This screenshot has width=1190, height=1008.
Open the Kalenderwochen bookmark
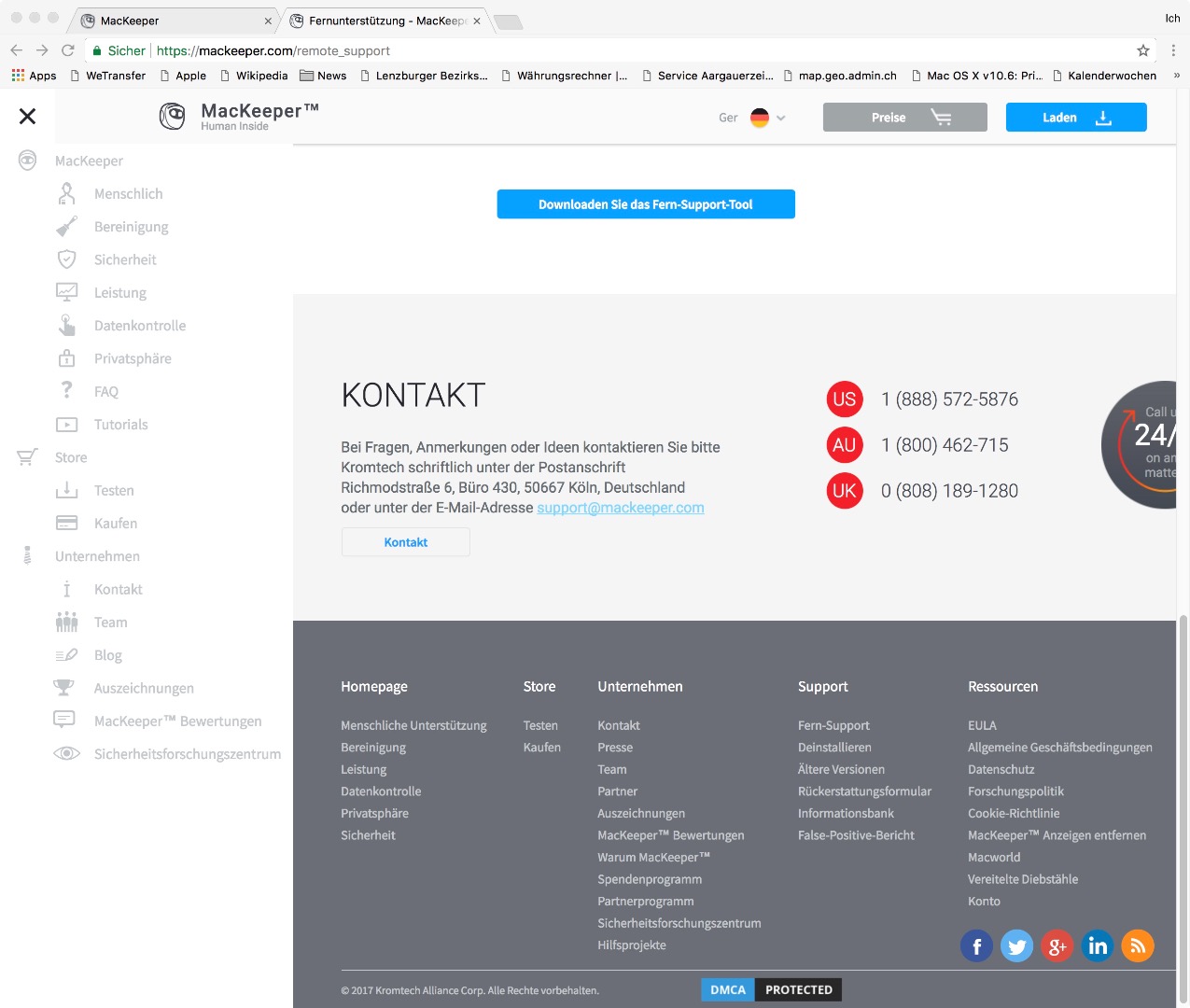point(1104,76)
